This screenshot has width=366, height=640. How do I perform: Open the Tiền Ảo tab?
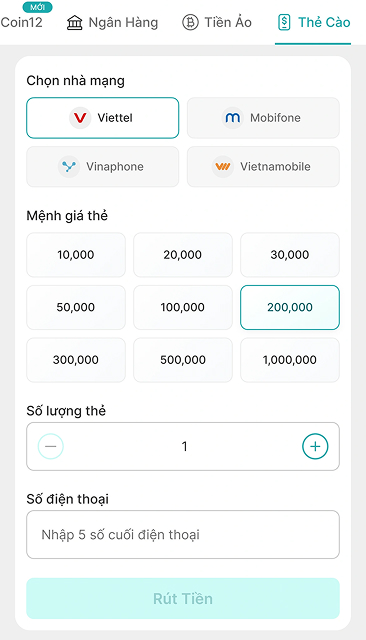coord(217,22)
